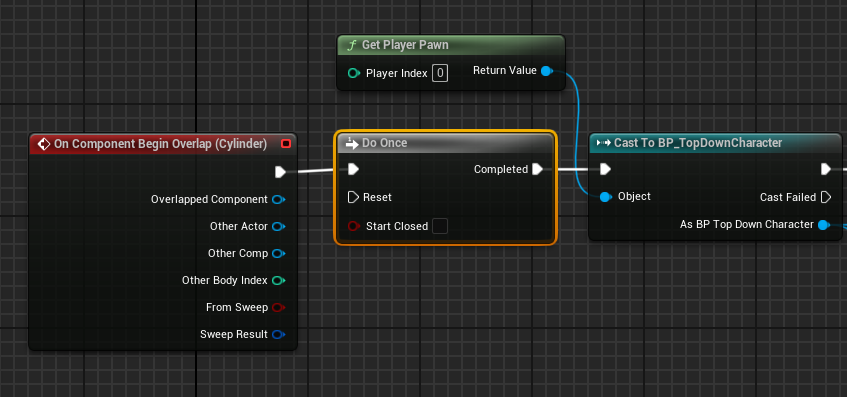Select the Do Once node title
847x397 pixels.
(385, 143)
